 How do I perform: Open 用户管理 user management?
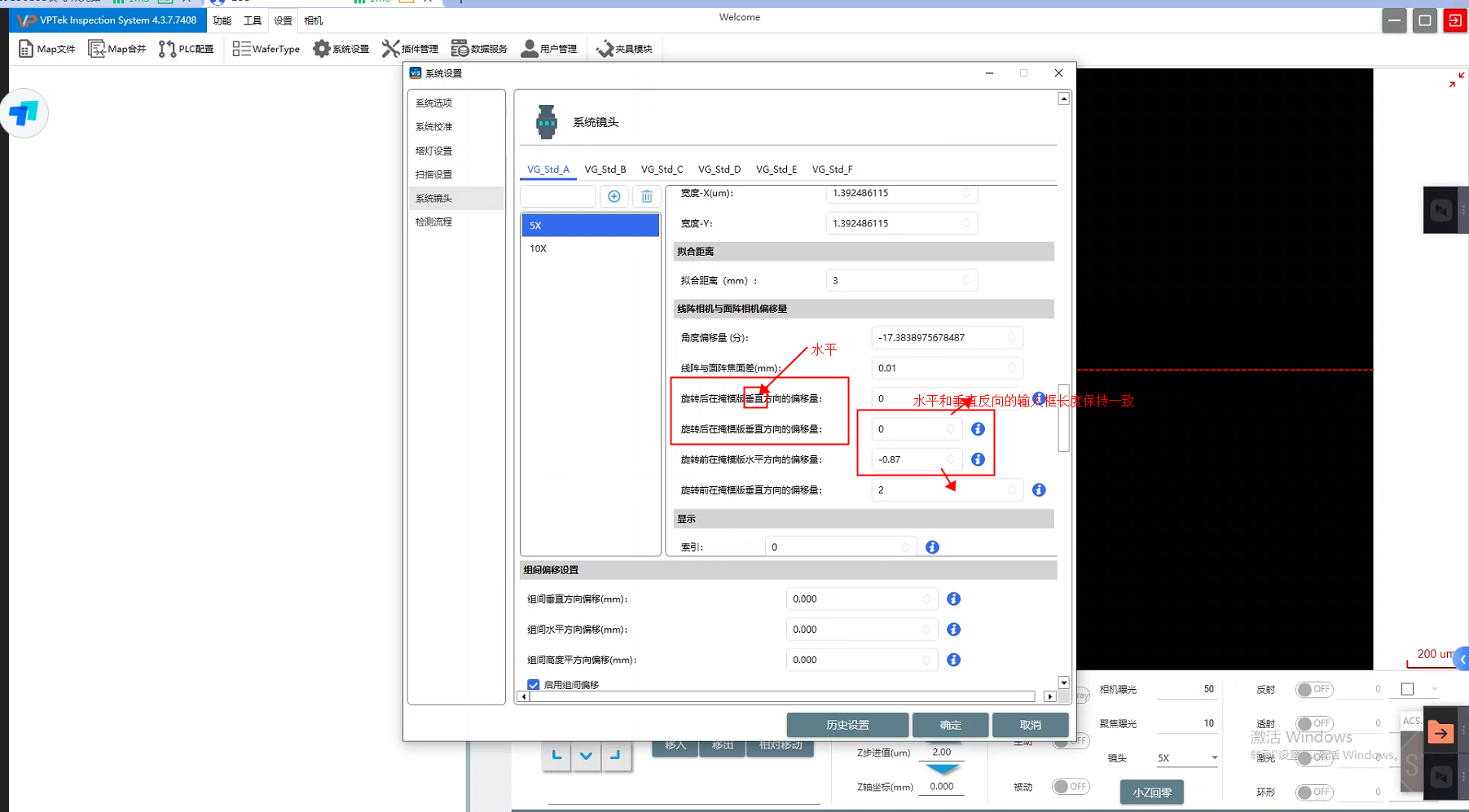549,49
